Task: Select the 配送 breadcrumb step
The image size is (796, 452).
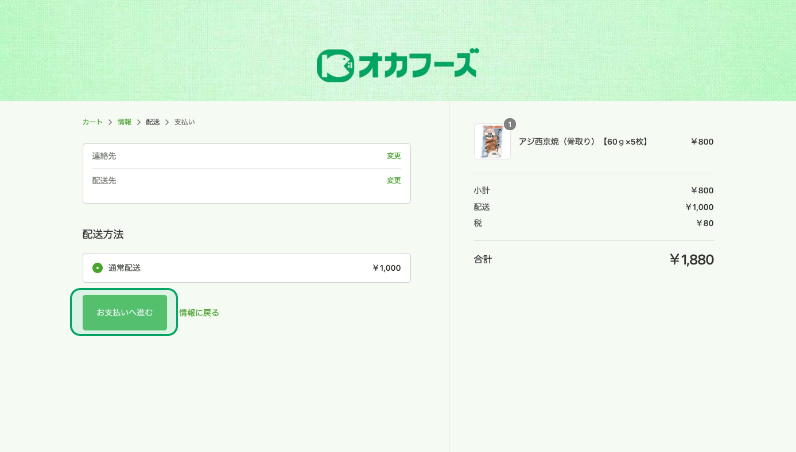Action: [153, 122]
